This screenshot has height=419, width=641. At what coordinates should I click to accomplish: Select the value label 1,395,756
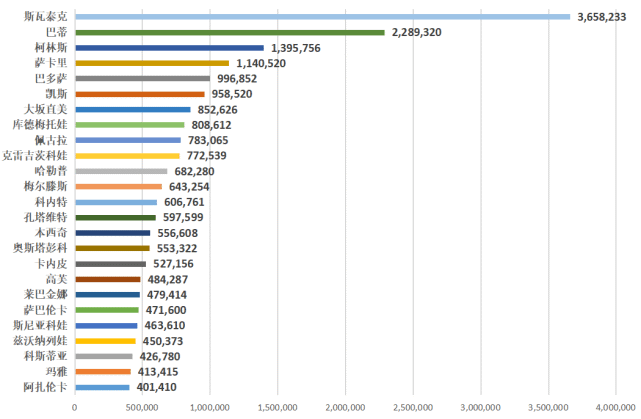click(x=296, y=48)
